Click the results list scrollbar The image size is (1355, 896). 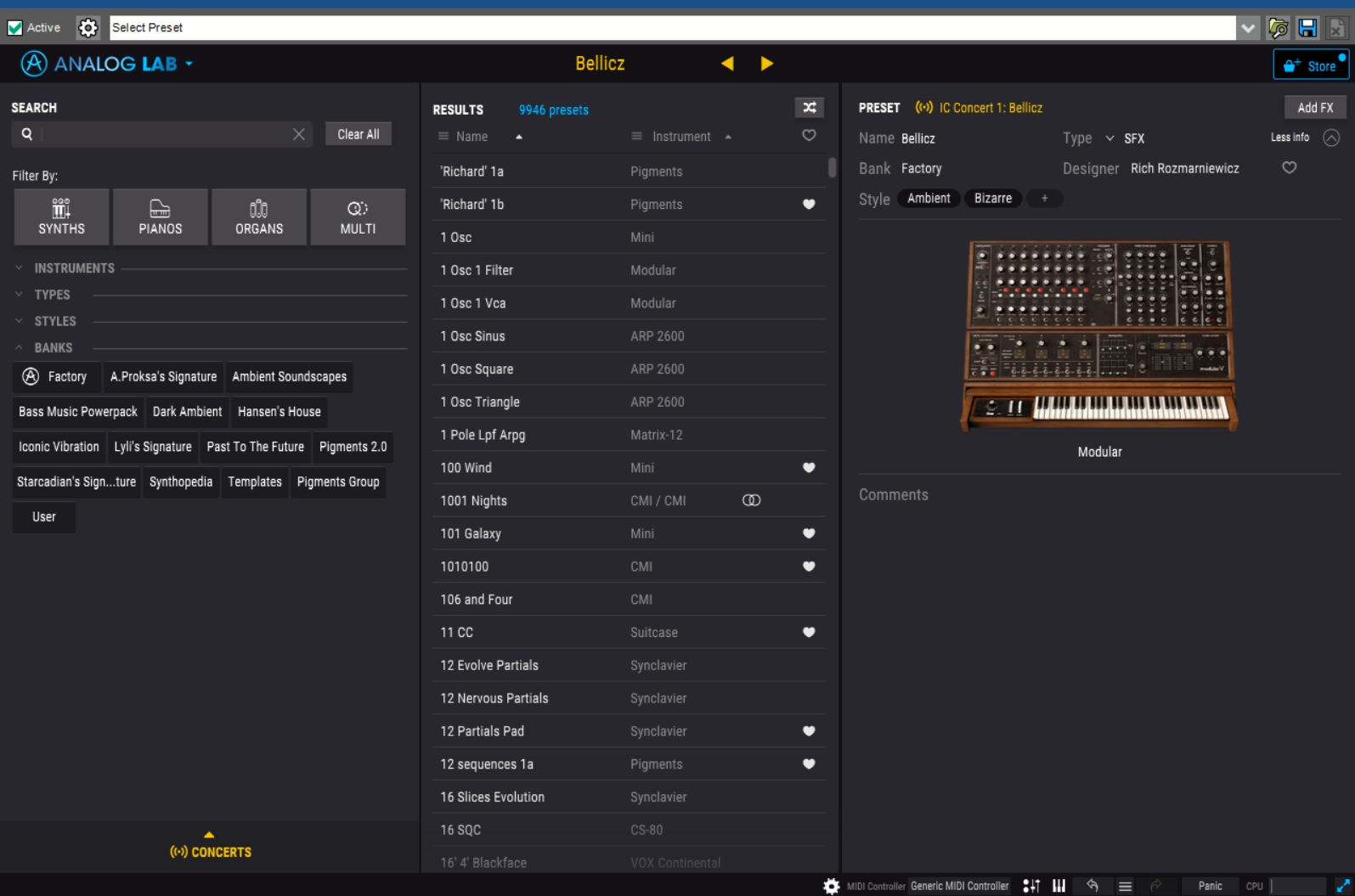(x=832, y=167)
